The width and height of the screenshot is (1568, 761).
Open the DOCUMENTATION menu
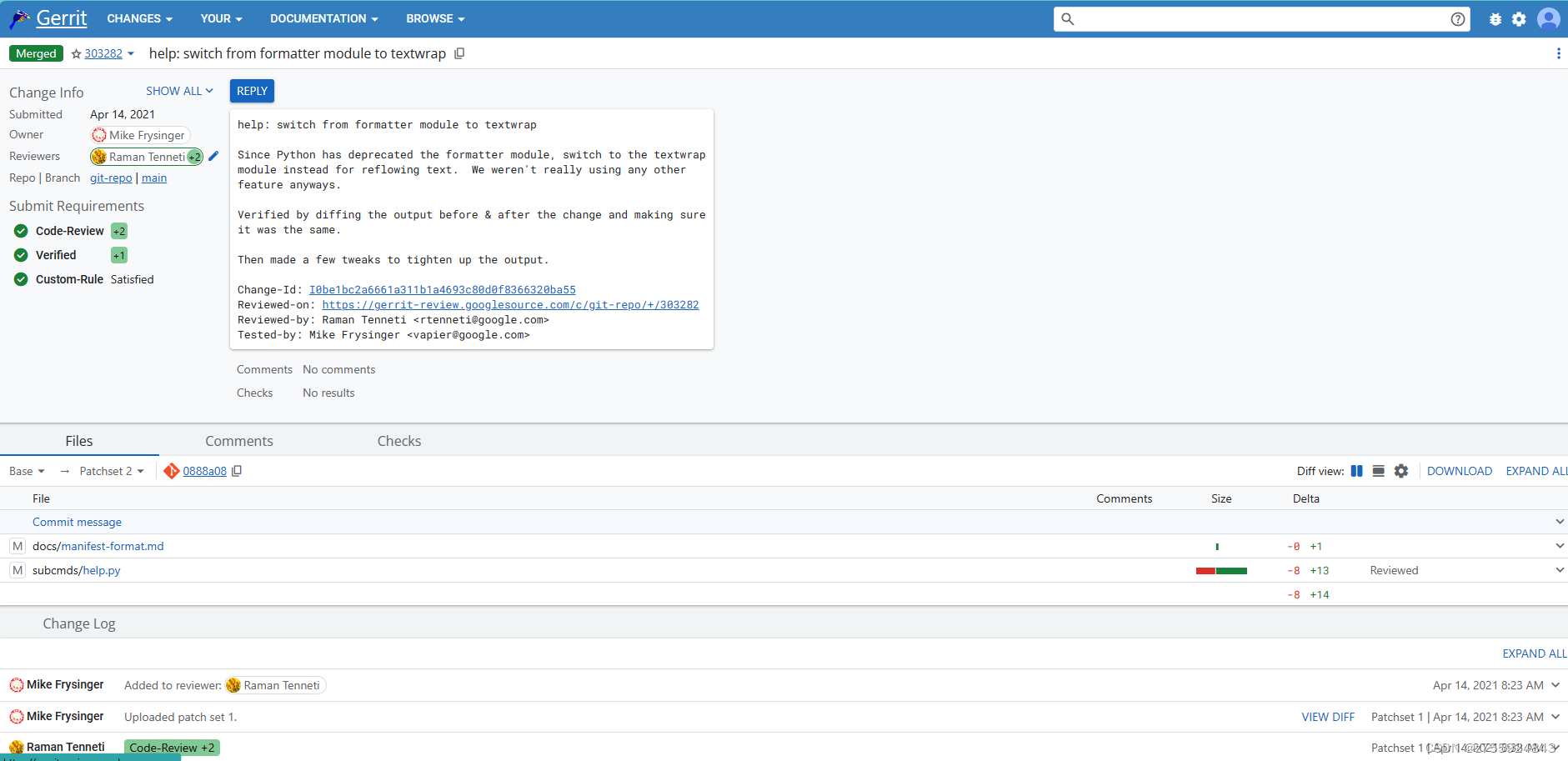(324, 18)
